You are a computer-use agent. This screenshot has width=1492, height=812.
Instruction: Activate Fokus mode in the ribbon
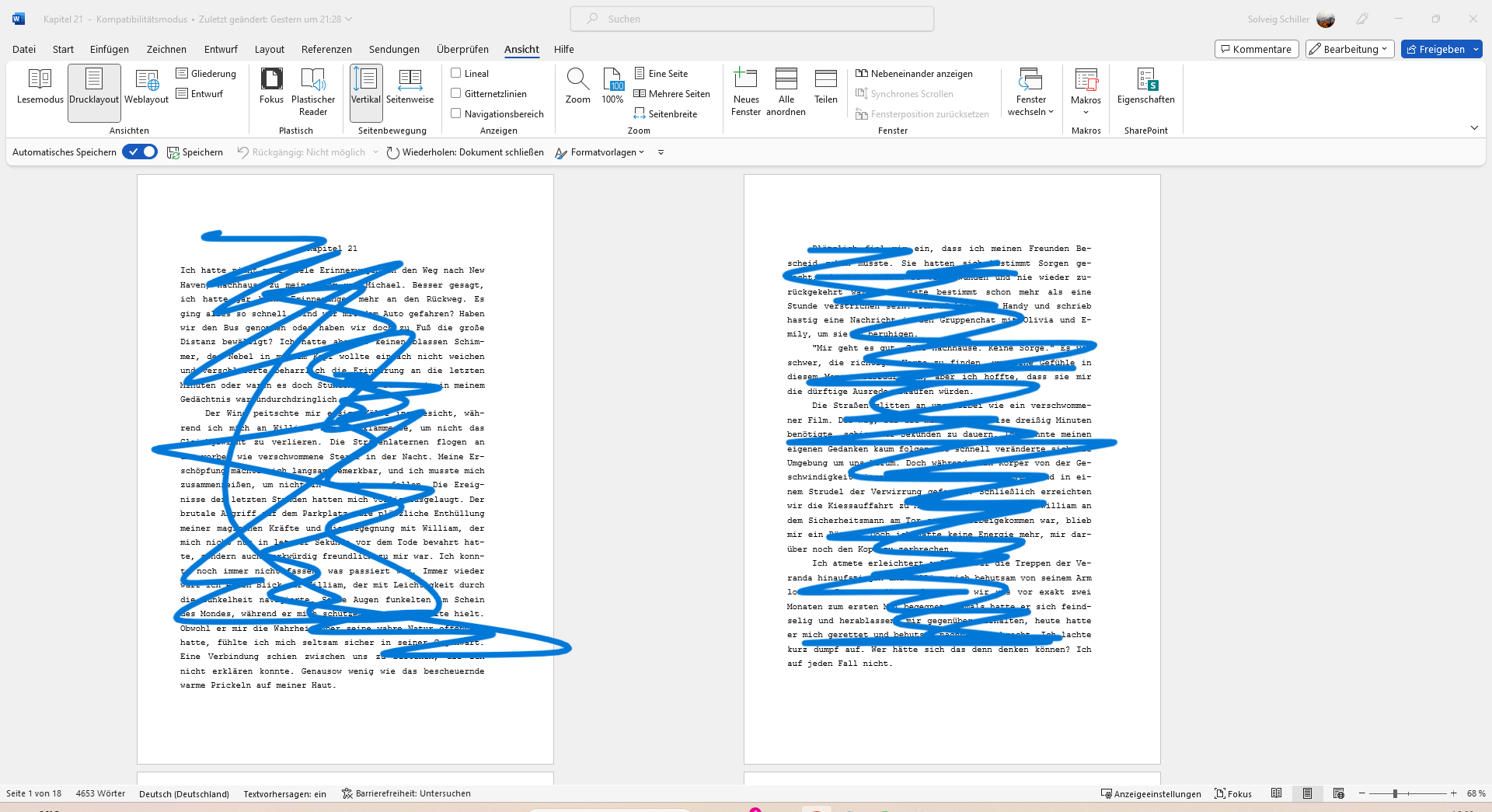tap(271, 87)
